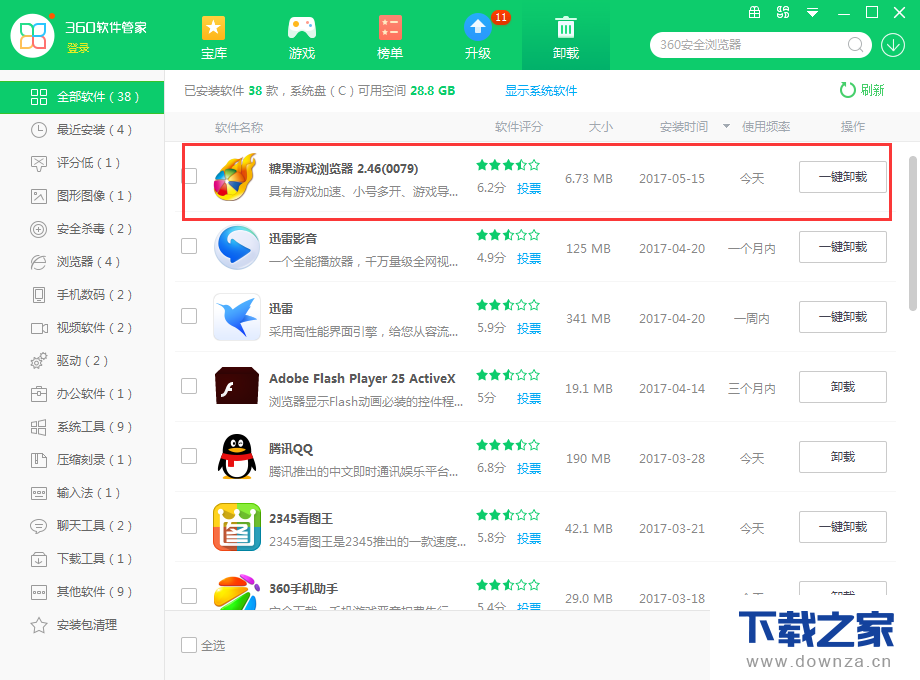Image resolution: width=920 pixels, height=680 pixels.
Task: Select 手机数码 (2) category
Action: [82, 295]
